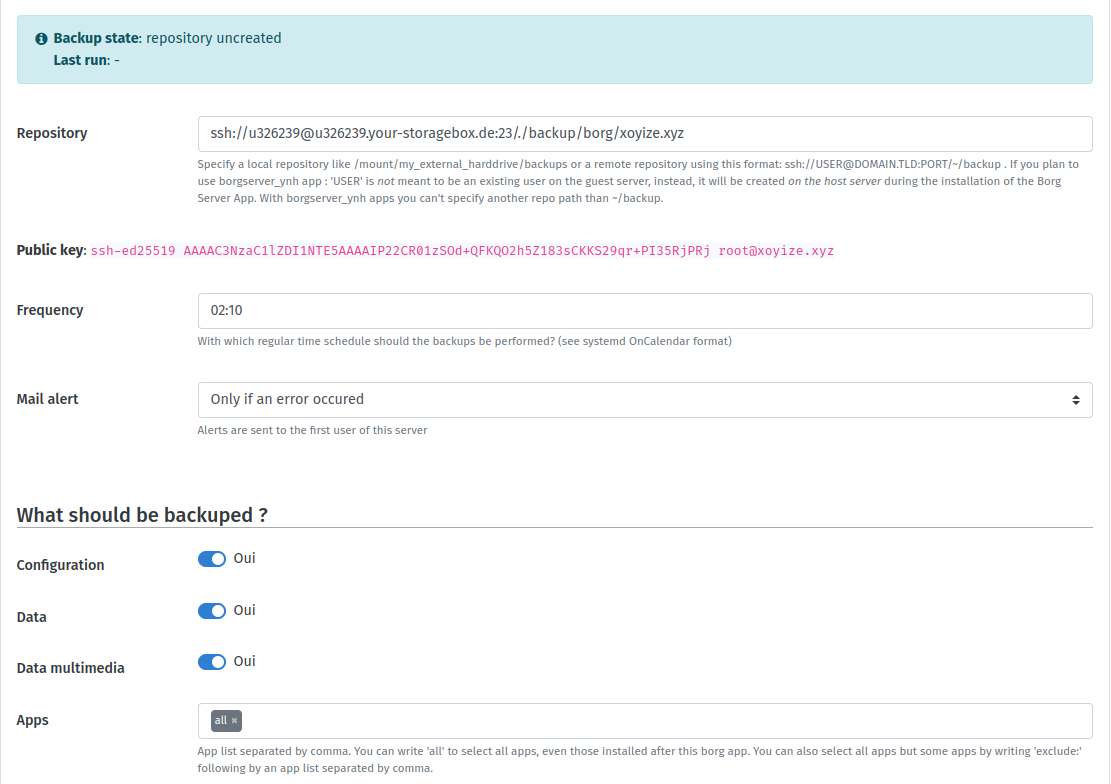Click the info icon in the Backup state banner
The width and height of the screenshot is (1111, 784).
(x=41, y=39)
